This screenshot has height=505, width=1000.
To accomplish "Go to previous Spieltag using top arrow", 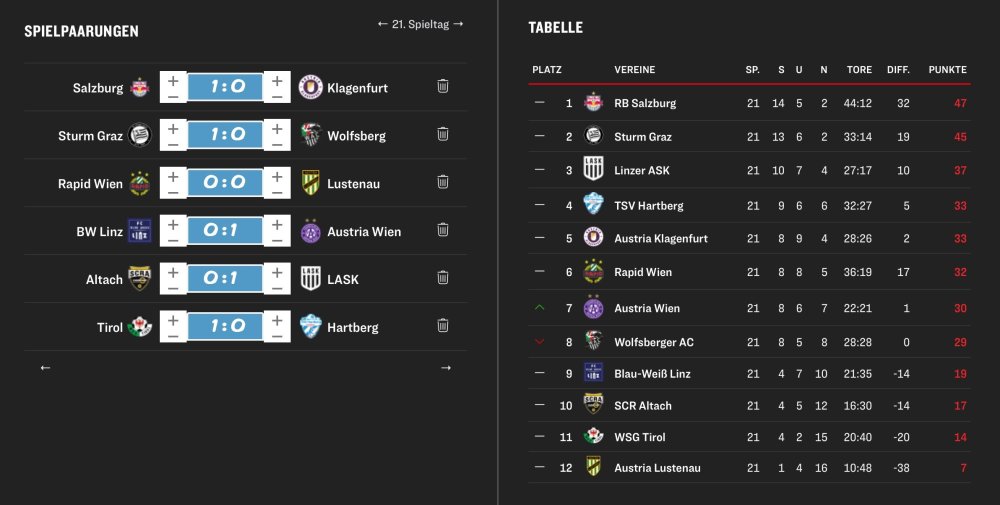I will click(x=382, y=24).
